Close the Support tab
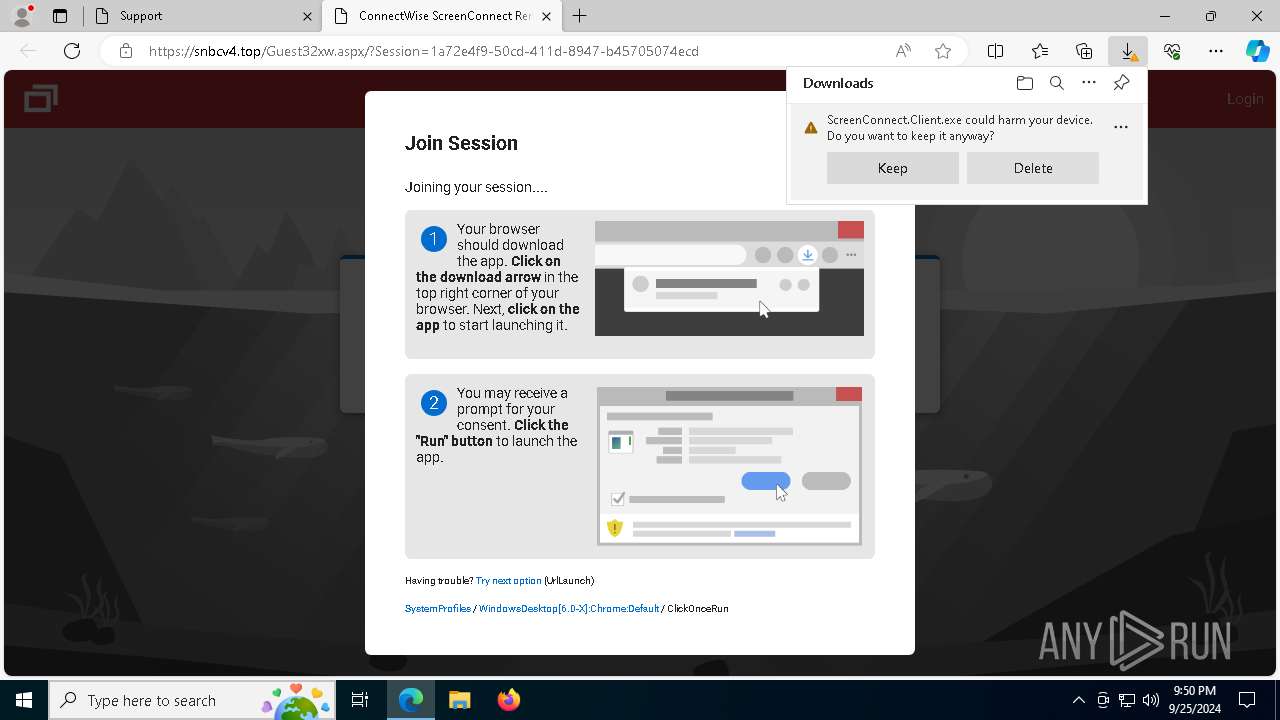Viewport: 1280px width, 720px height. pos(307,16)
